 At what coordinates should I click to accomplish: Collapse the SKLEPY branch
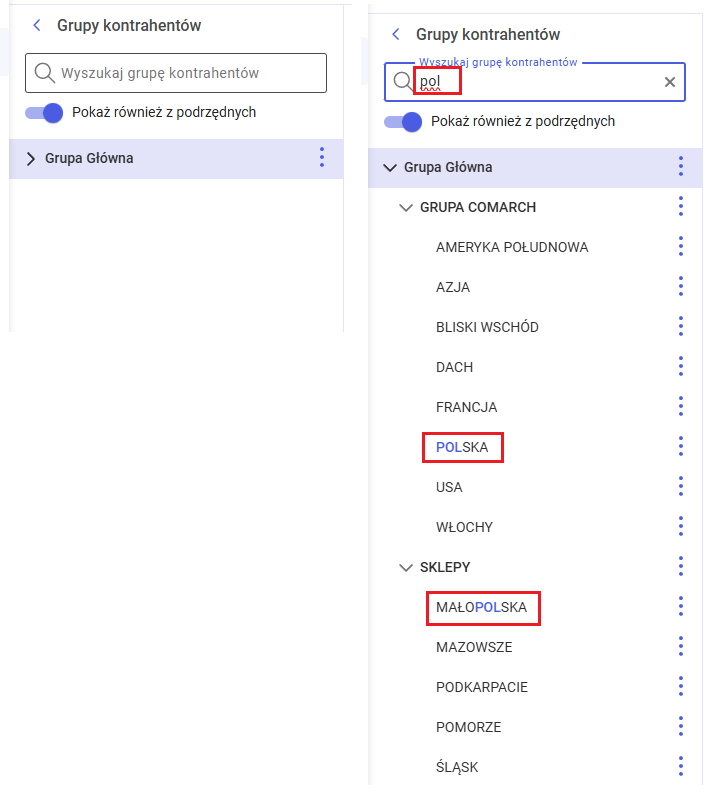point(405,567)
